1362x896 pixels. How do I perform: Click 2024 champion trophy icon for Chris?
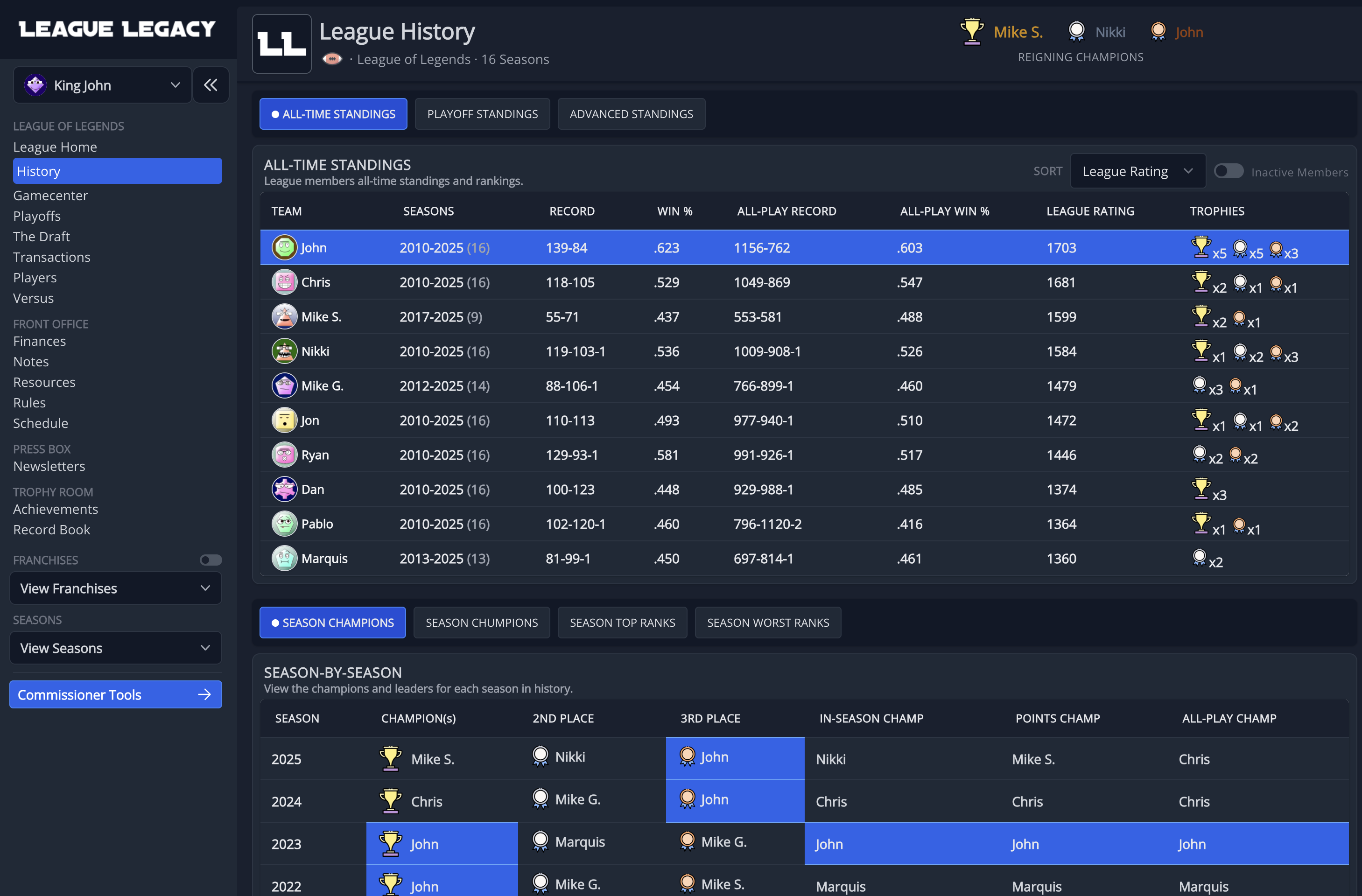pyautogui.click(x=391, y=801)
